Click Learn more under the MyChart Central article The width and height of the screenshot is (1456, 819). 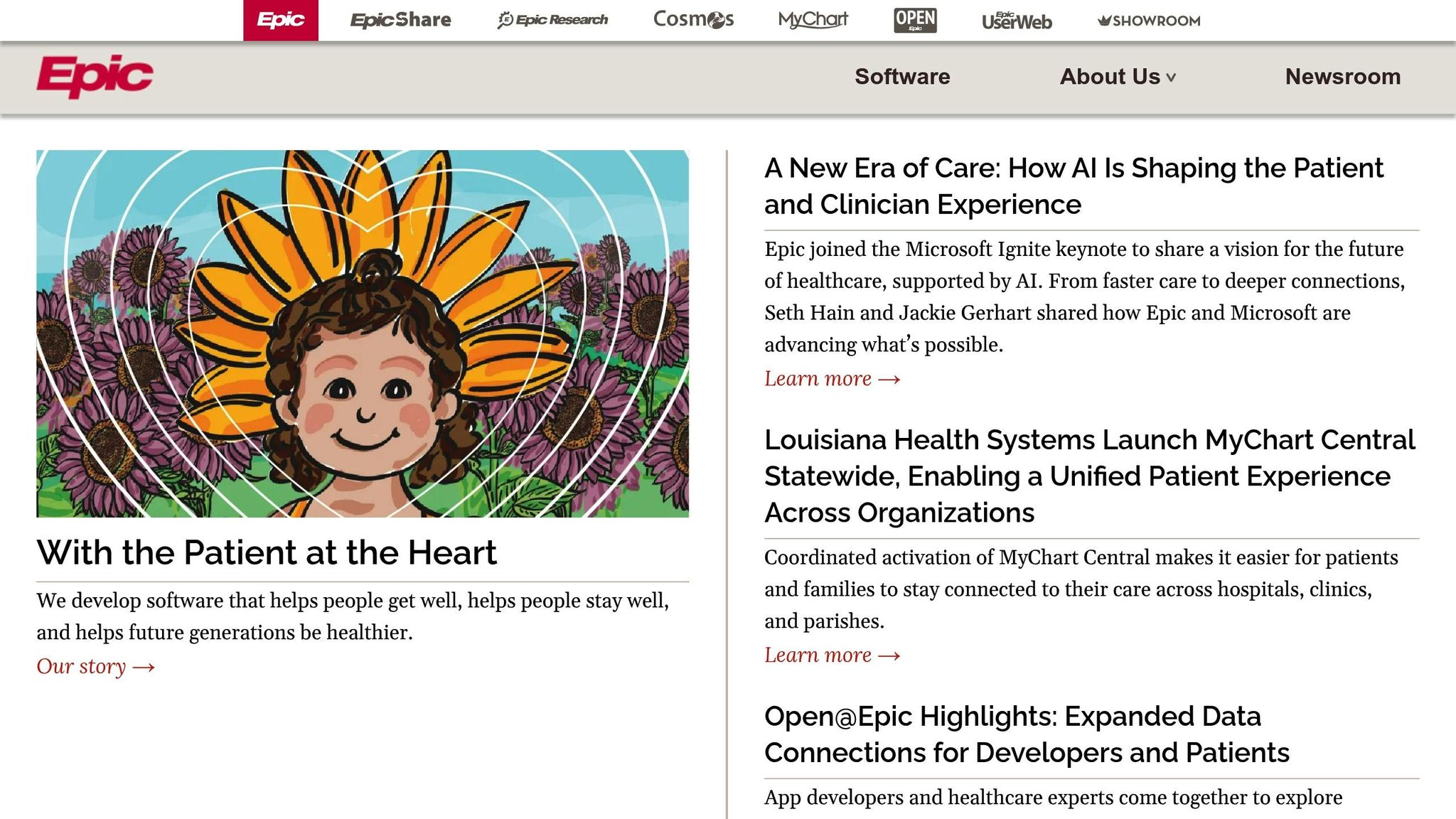pyautogui.click(x=832, y=654)
